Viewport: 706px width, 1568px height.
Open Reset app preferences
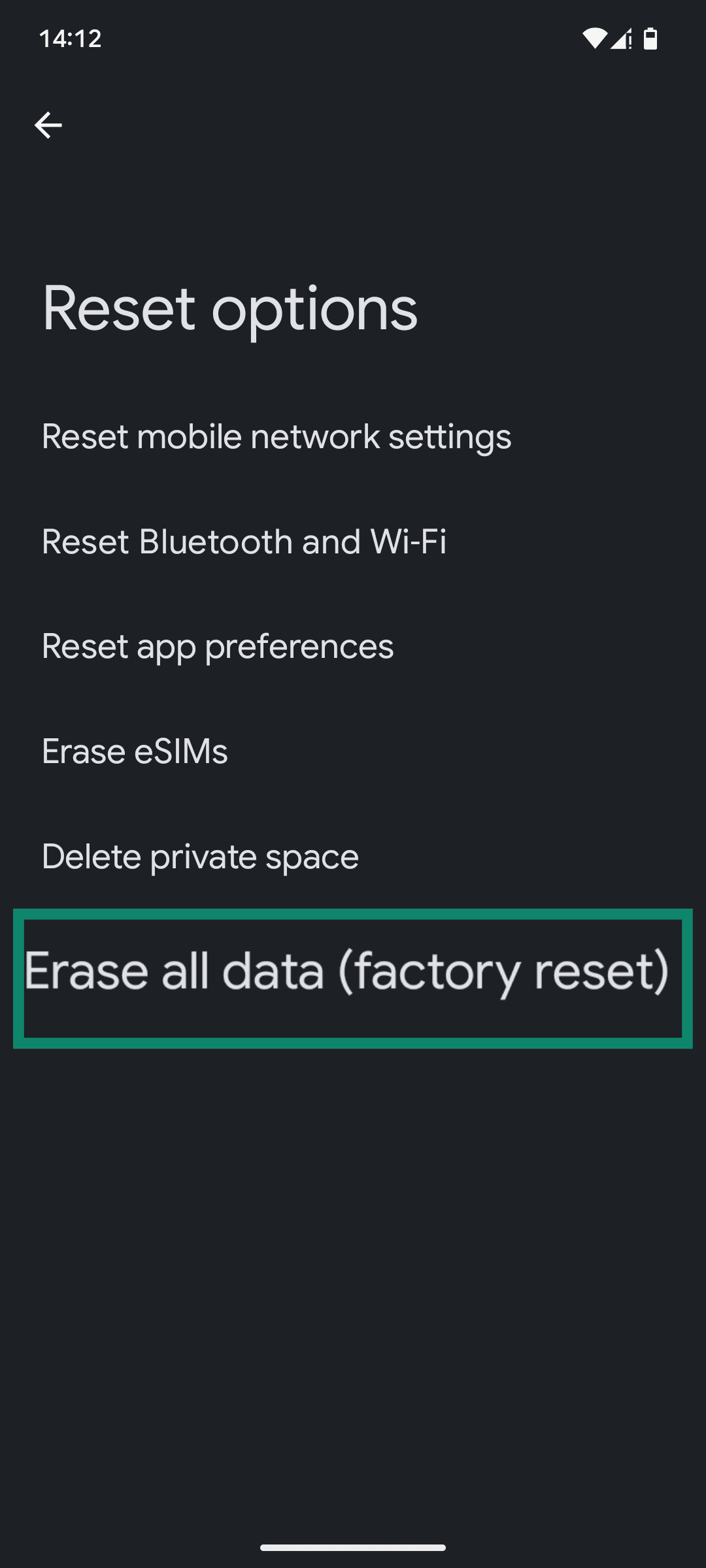tap(217, 646)
